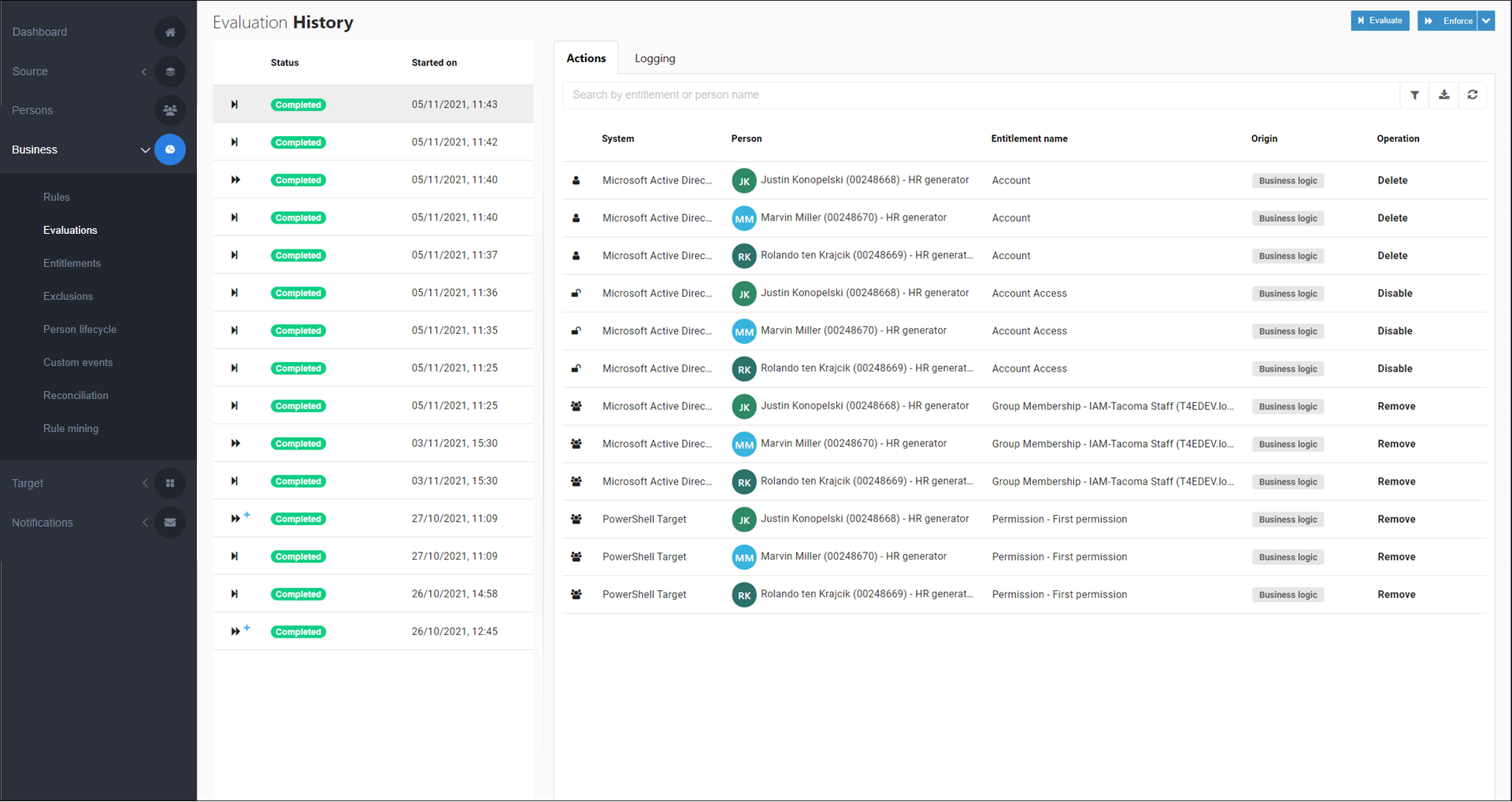The height and width of the screenshot is (802, 1512).
Task: Expand the Source menu section
Action: 144,72
